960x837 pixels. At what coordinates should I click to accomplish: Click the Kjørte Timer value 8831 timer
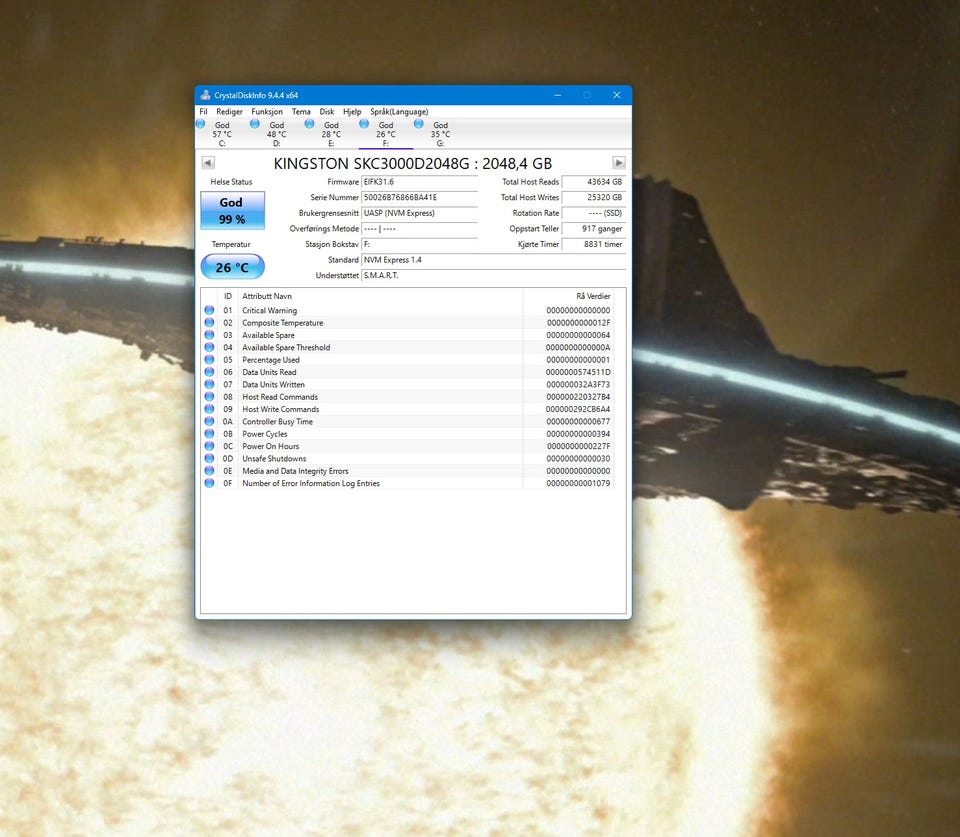click(593, 244)
